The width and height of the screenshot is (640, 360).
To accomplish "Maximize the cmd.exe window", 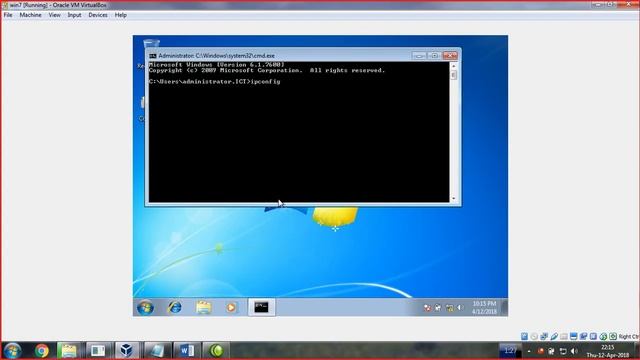I will pyautogui.click(x=434, y=56).
